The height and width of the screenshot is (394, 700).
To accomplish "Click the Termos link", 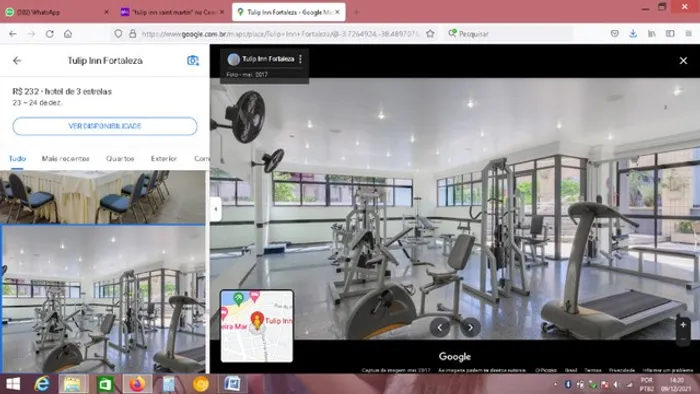I will (x=592, y=370).
